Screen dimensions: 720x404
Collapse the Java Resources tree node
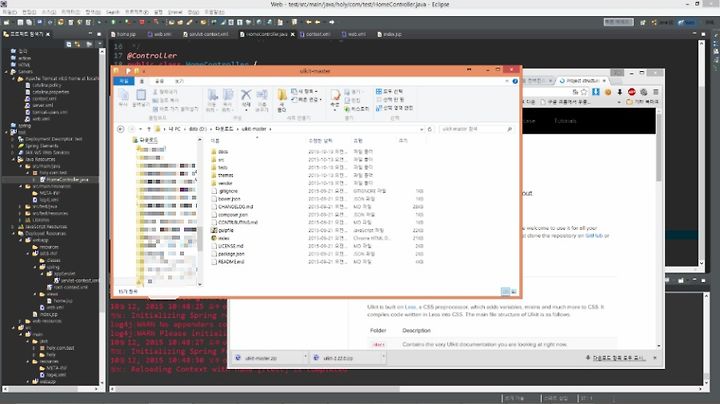tap(13, 159)
